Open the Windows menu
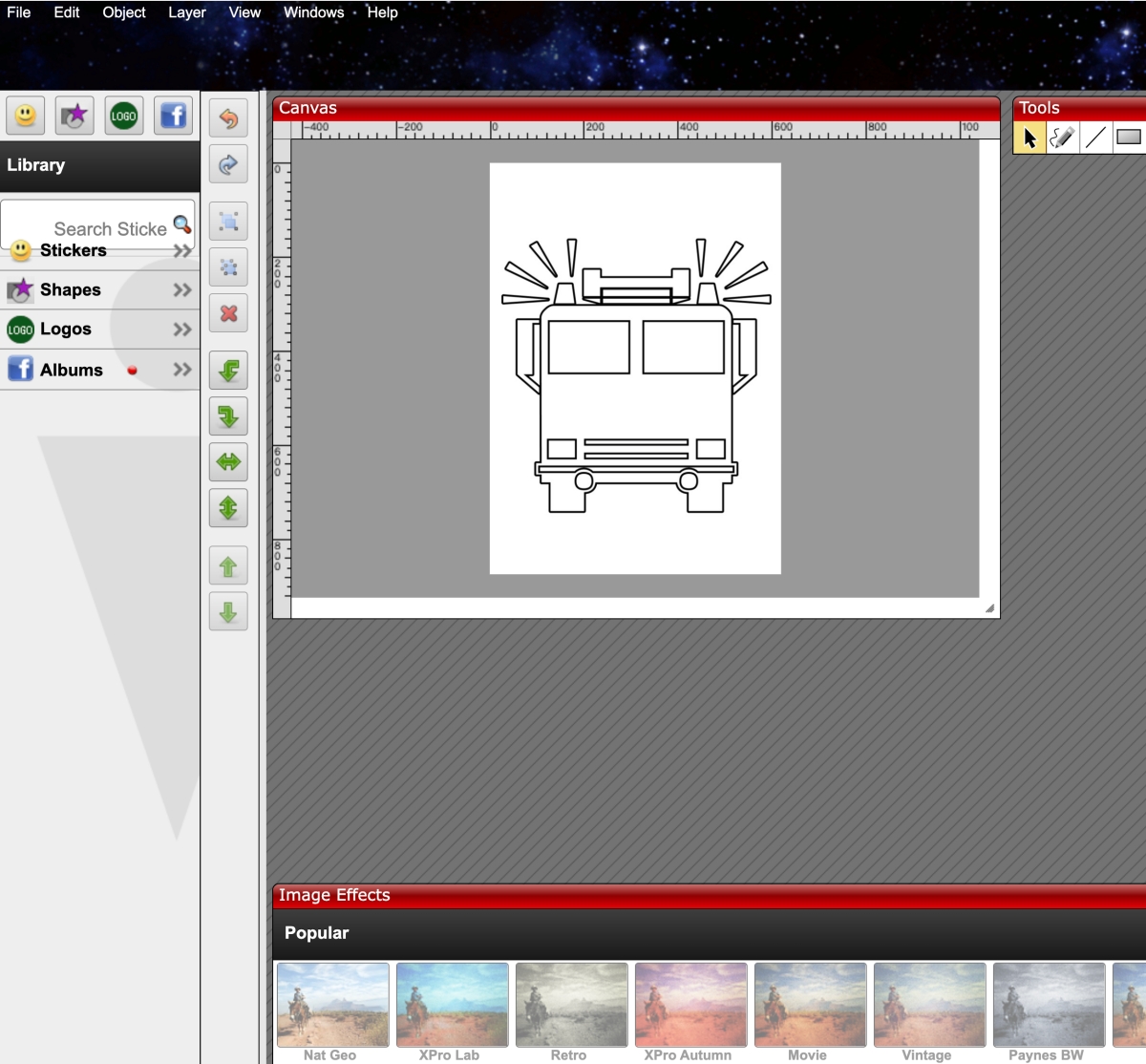This screenshot has height=1064, width=1146. click(313, 12)
